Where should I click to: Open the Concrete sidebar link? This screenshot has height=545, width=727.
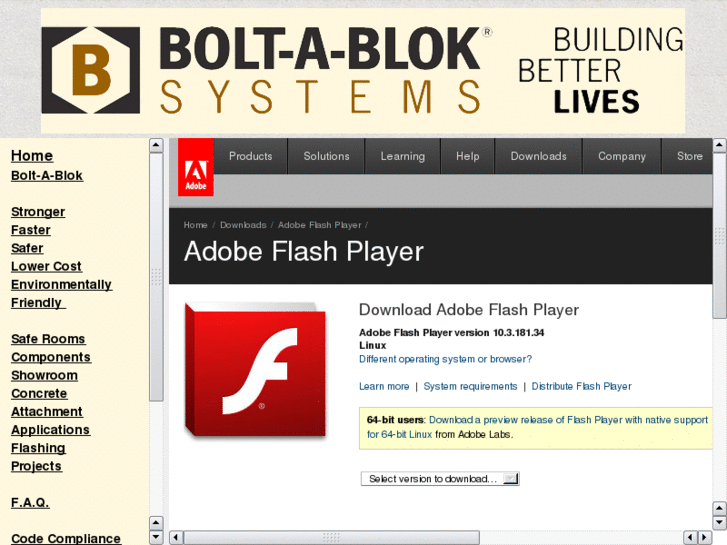[x=39, y=393]
